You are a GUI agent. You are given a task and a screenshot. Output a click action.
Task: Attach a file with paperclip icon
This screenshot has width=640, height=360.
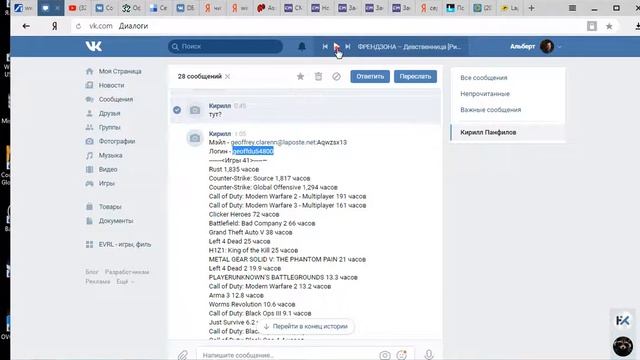183,355
